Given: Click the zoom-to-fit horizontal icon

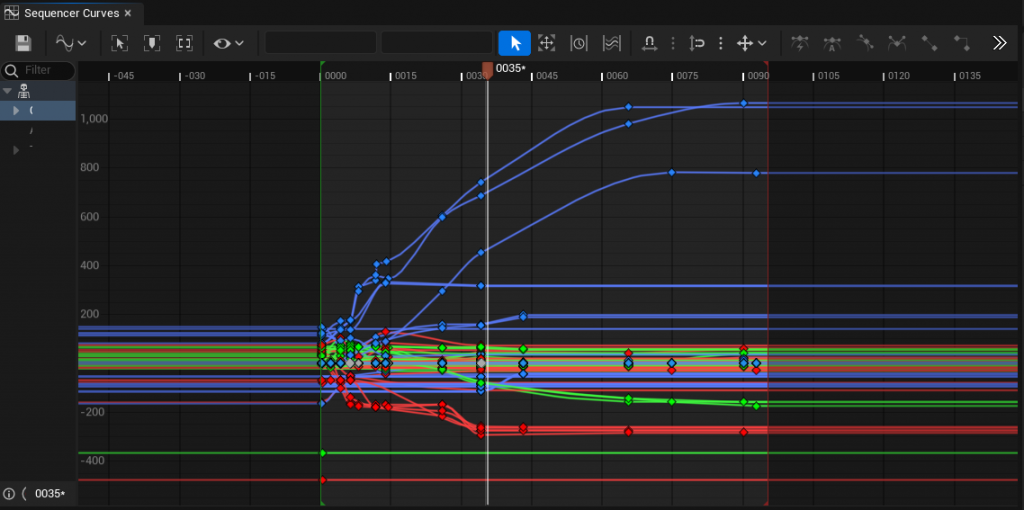Looking at the screenshot, I should (x=119, y=43).
